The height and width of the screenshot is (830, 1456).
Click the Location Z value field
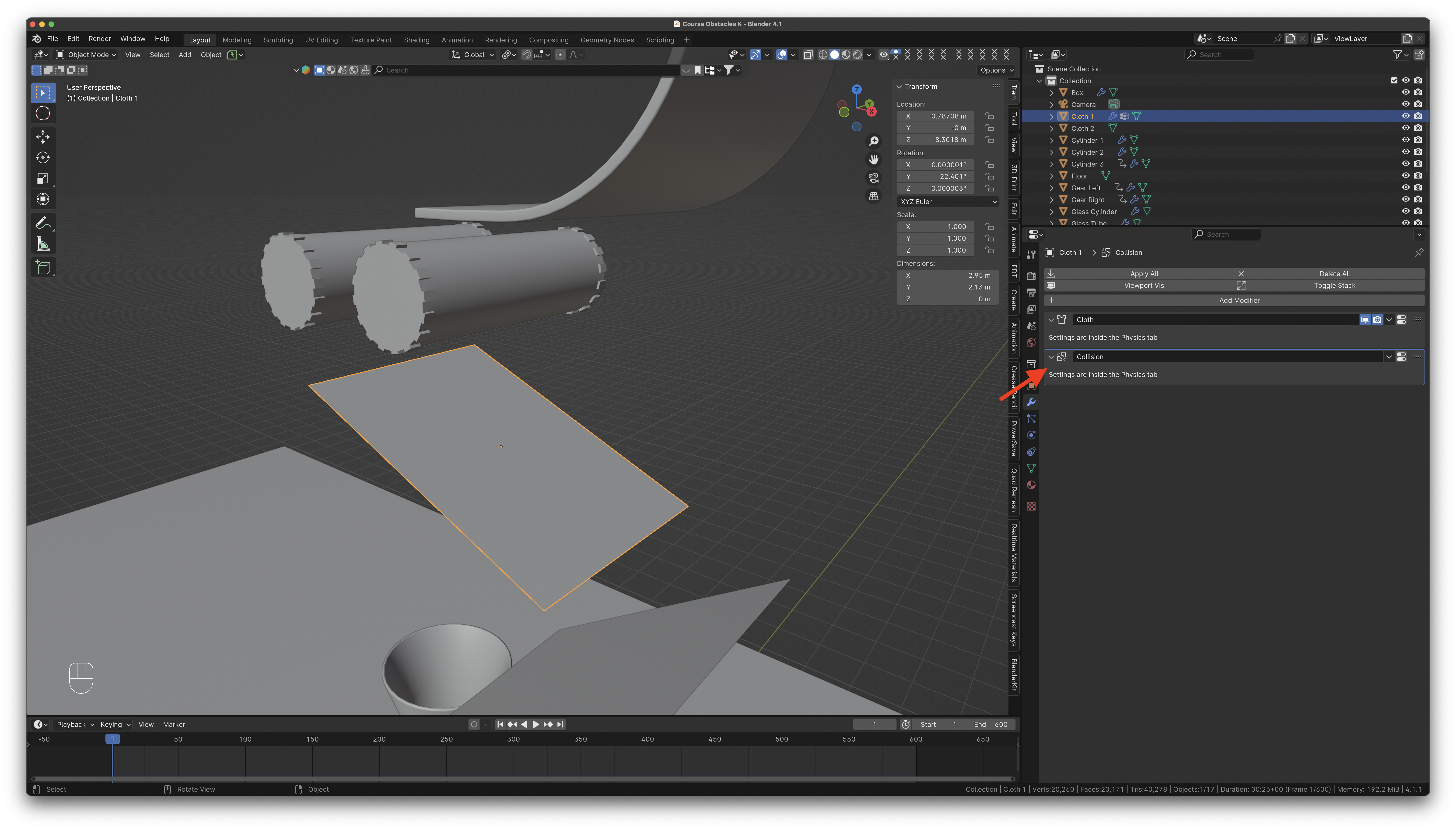[x=935, y=140]
